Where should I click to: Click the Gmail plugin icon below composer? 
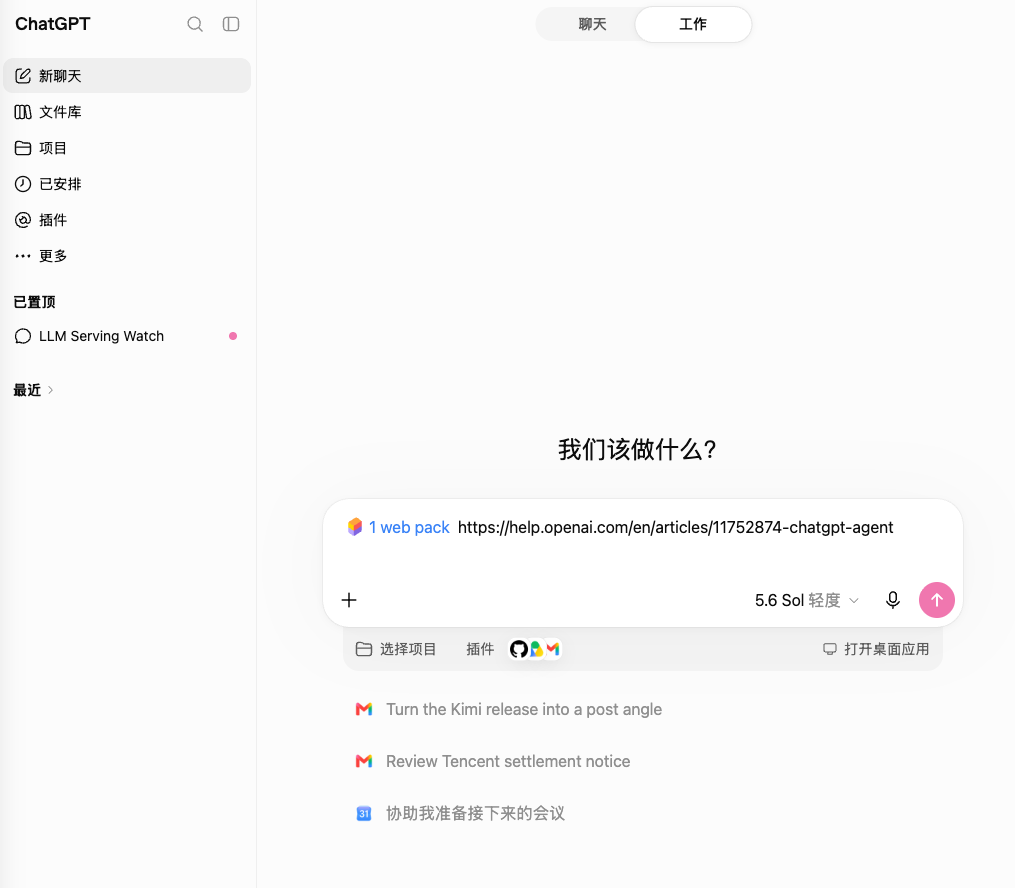coord(553,649)
